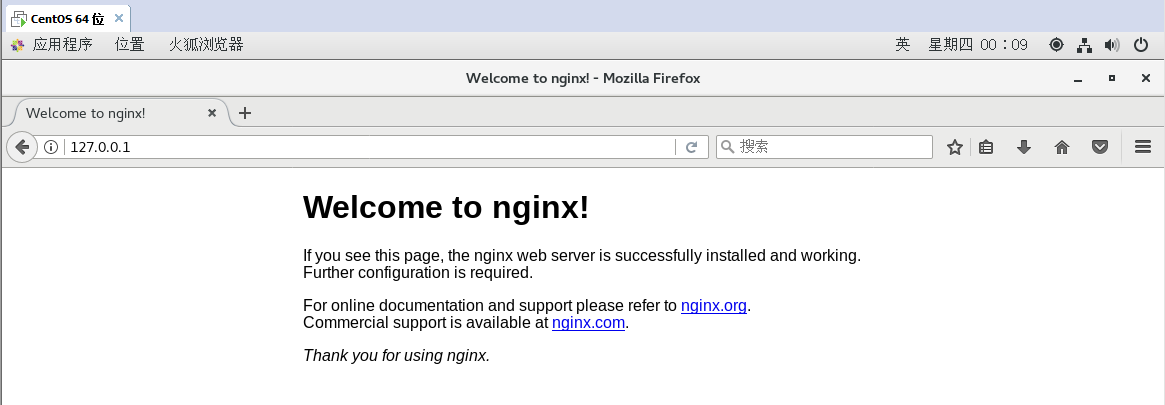
Task: Click the 搜索 search field
Action: 832,147
